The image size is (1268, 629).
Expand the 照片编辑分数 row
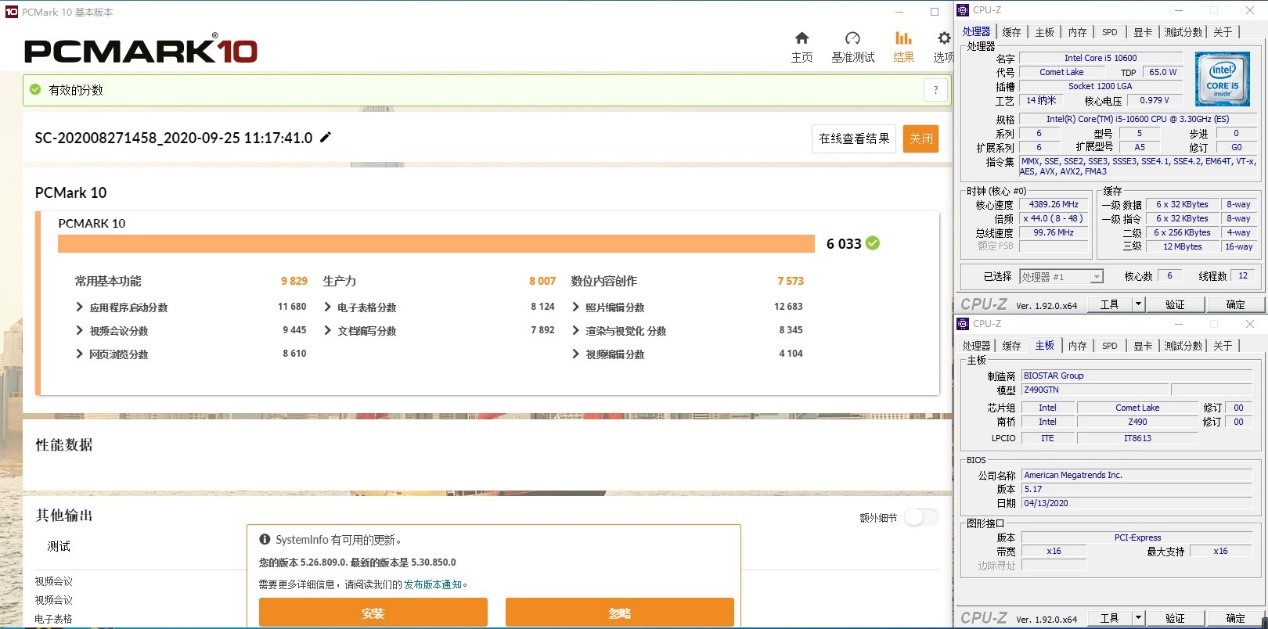(x=576, y=307)
